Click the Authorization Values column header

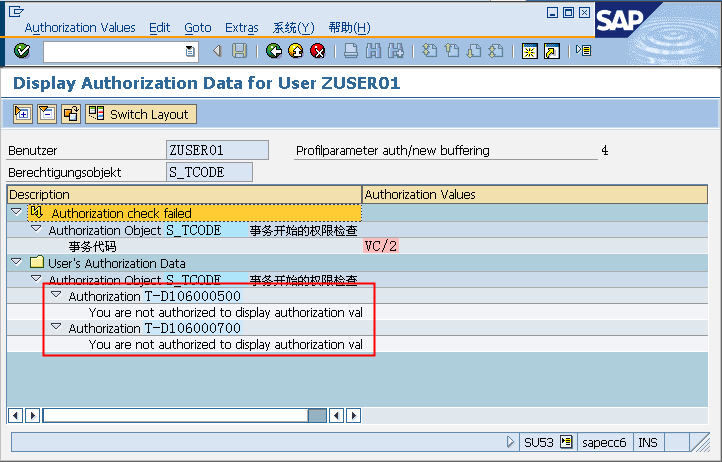pos(535,194)
